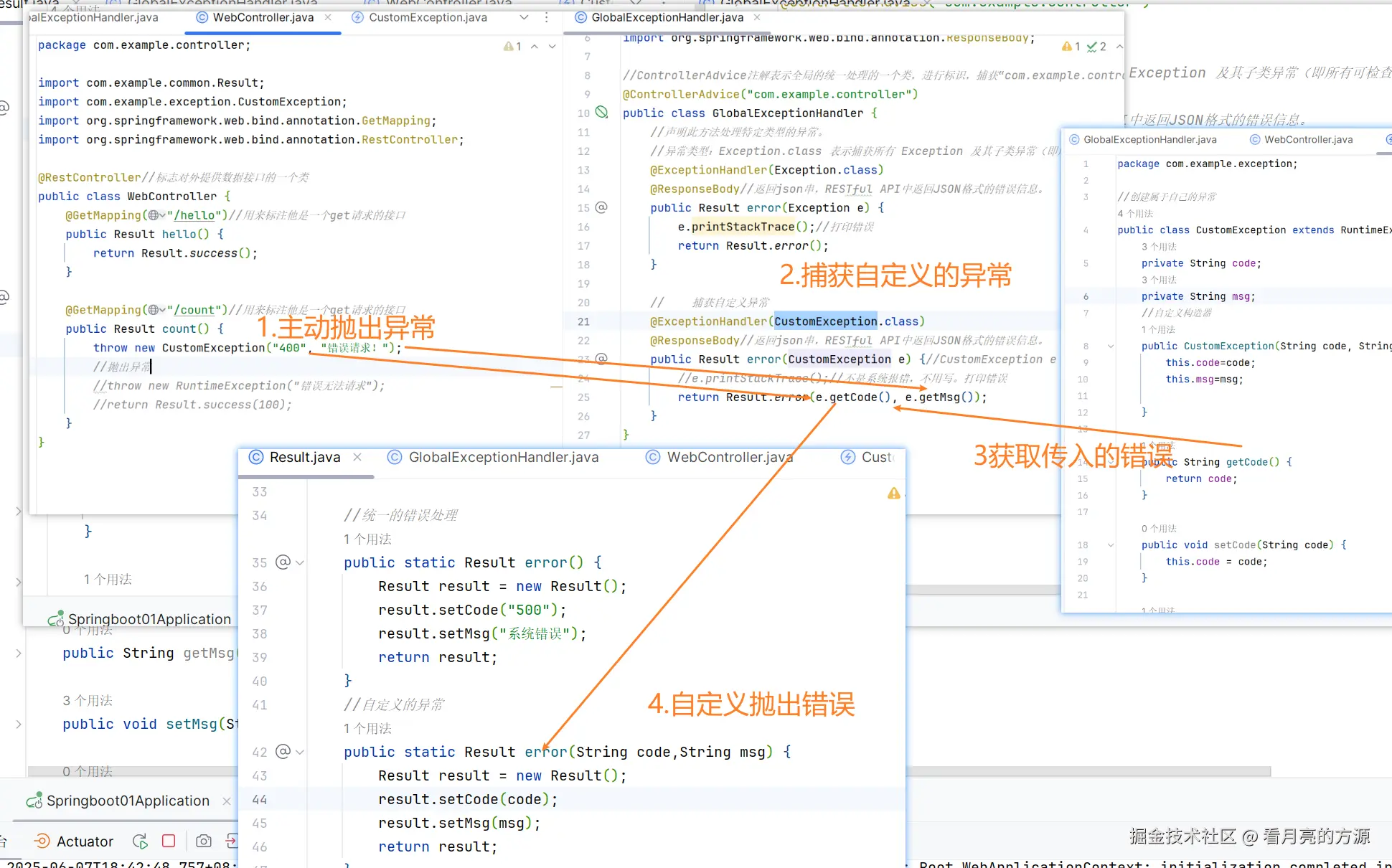Open the three-dot tab options menu
The width and height of the screenshot is (1392, 868).
[547, 17]
